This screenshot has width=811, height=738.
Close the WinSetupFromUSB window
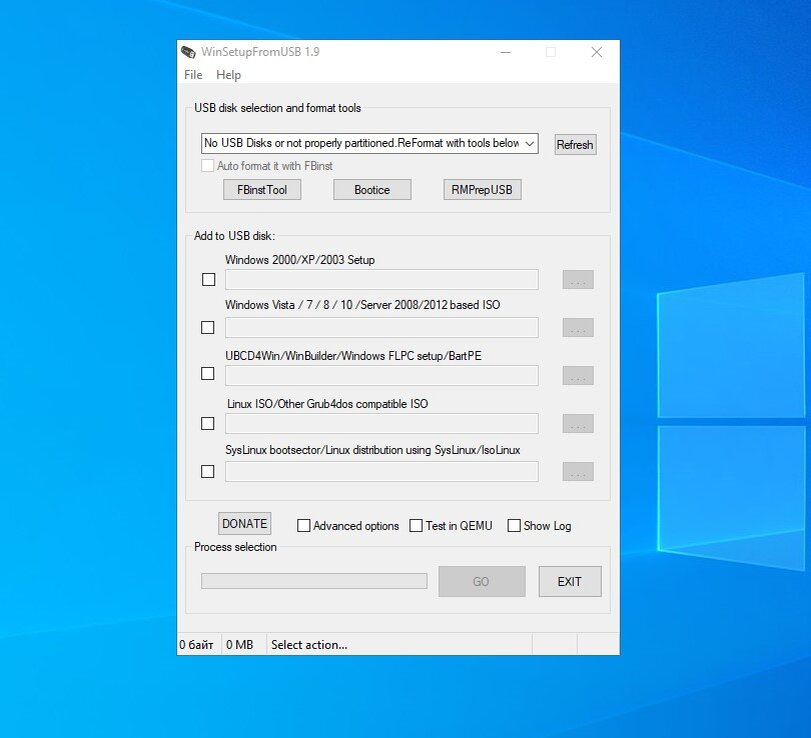click(596, 52)
